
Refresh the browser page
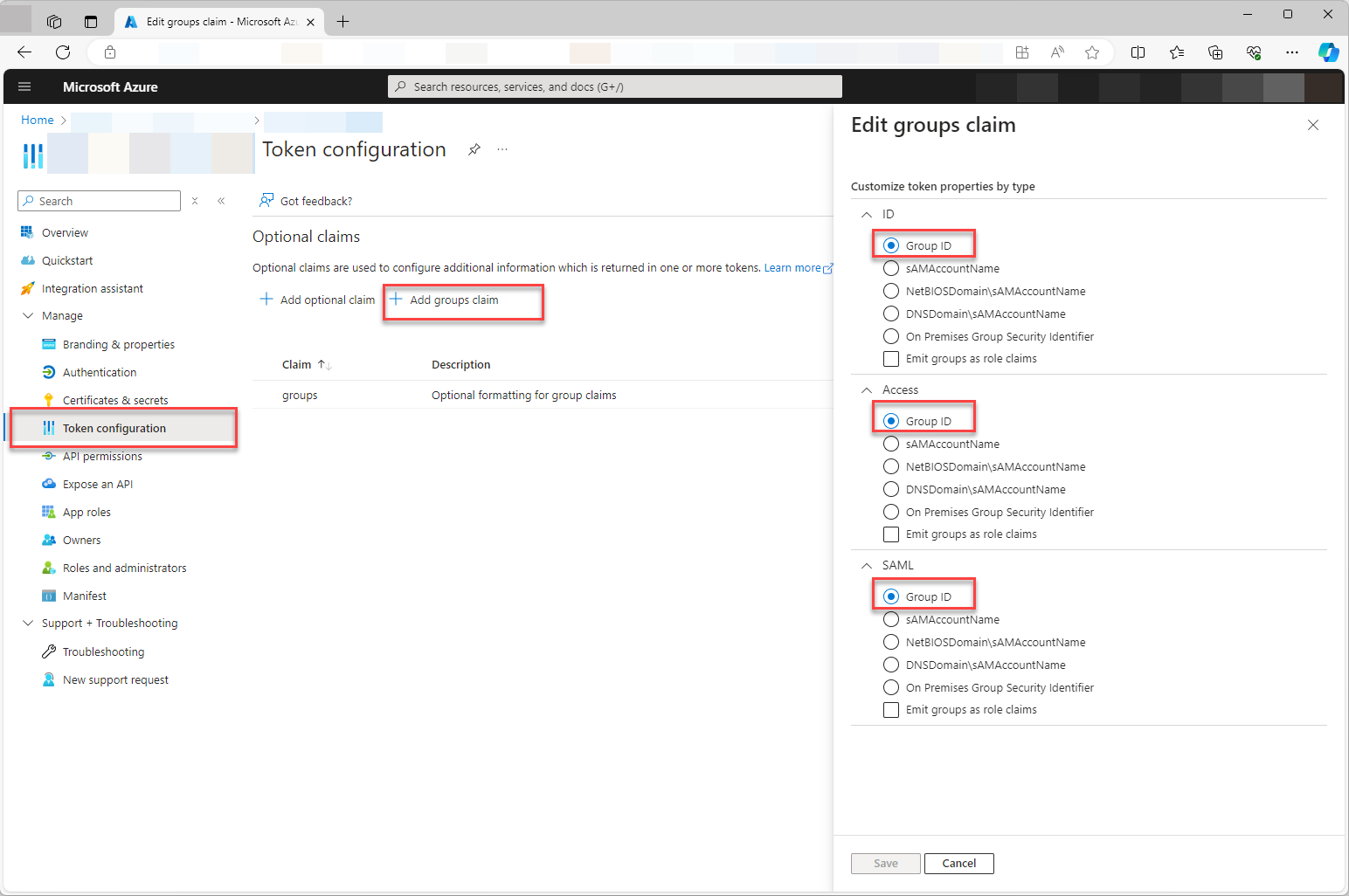[x=63, y=52]
